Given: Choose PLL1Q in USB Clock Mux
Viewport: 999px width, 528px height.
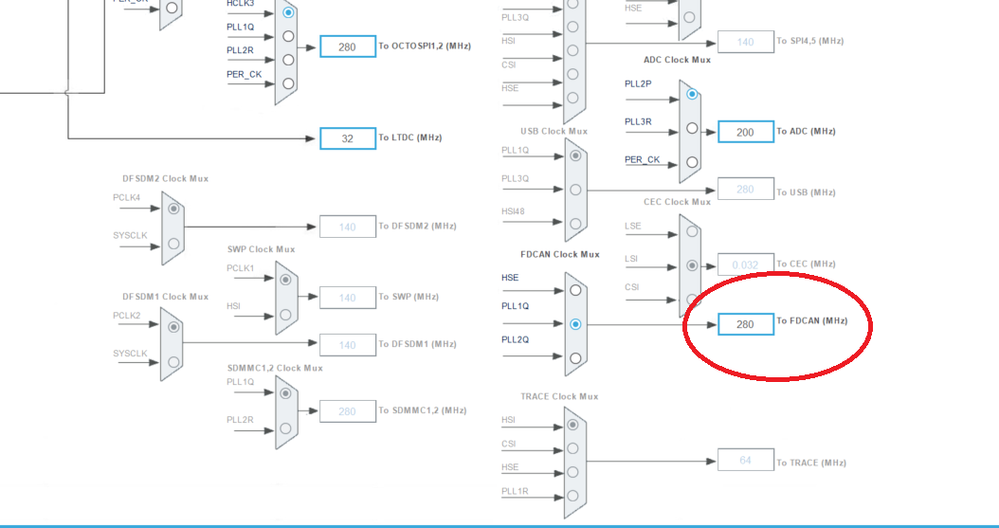Looking at the screenshot, I should (x=576, y=155).
